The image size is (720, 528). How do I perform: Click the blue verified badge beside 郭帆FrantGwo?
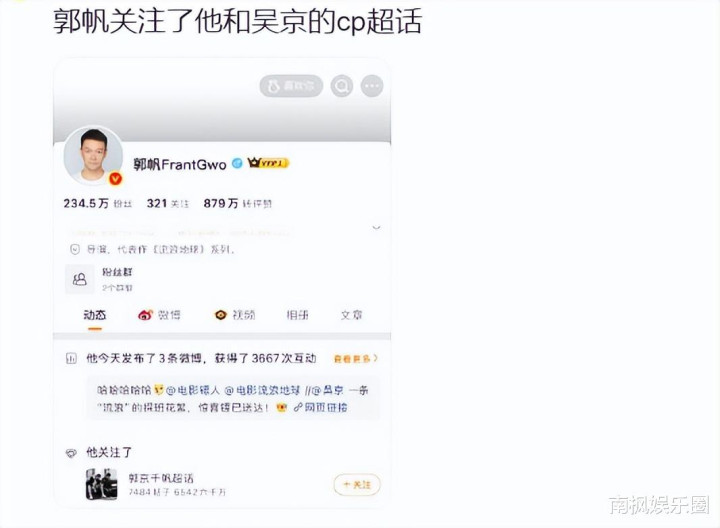(x=237, y=163)
